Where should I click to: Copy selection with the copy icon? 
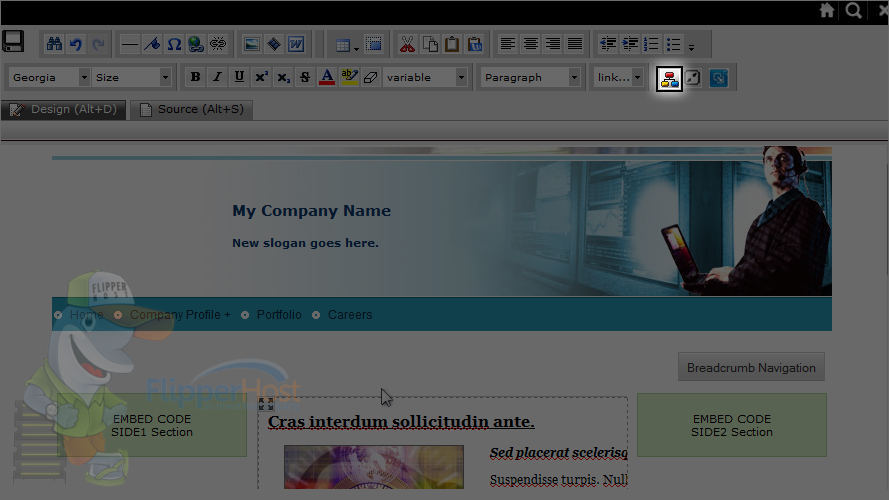[x=430, y=44]
